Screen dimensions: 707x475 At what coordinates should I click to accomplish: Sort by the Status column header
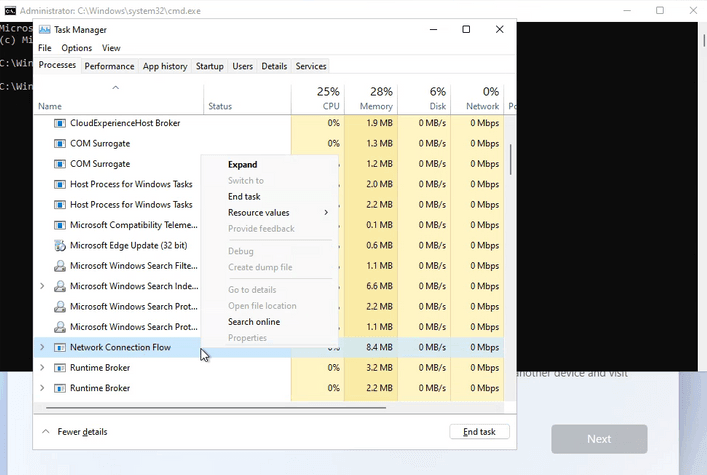click(247, 99)
